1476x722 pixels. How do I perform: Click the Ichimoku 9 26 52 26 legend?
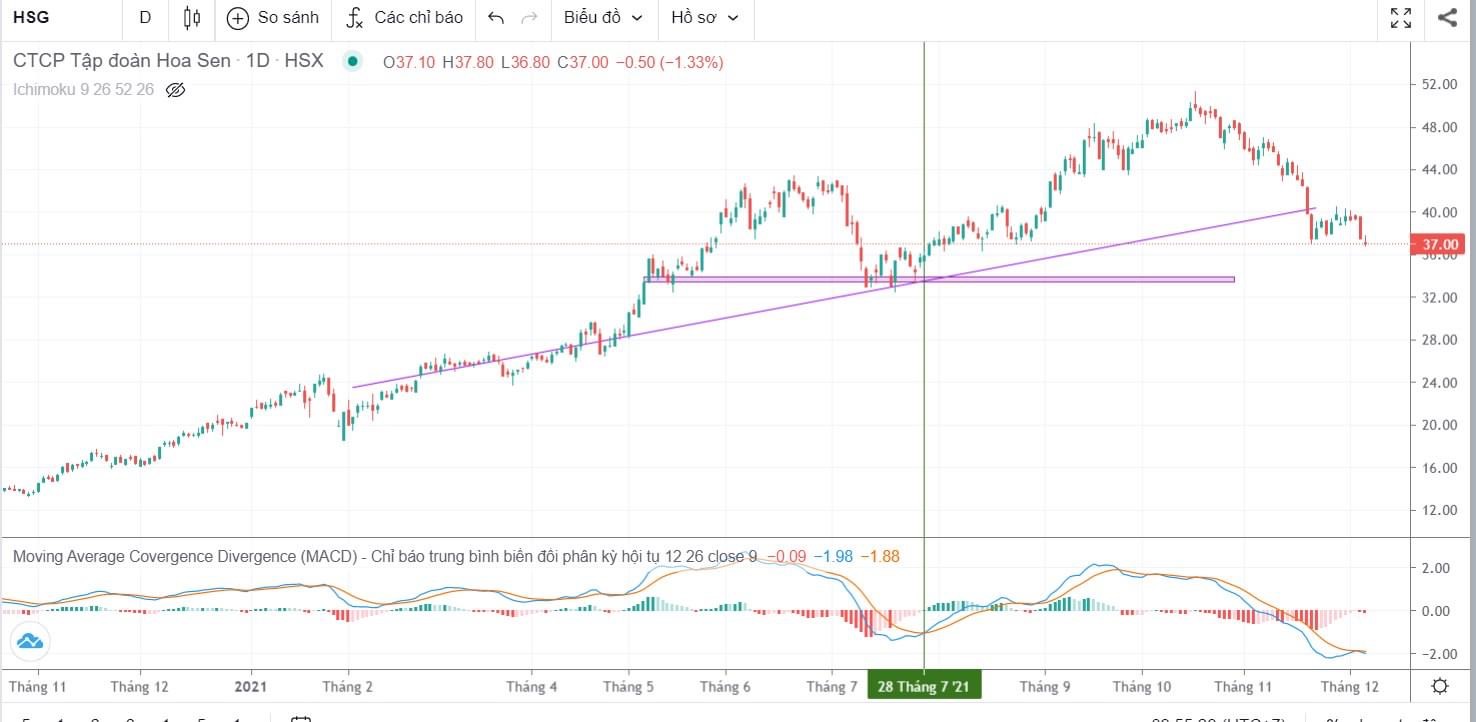(x=84, y=90)
